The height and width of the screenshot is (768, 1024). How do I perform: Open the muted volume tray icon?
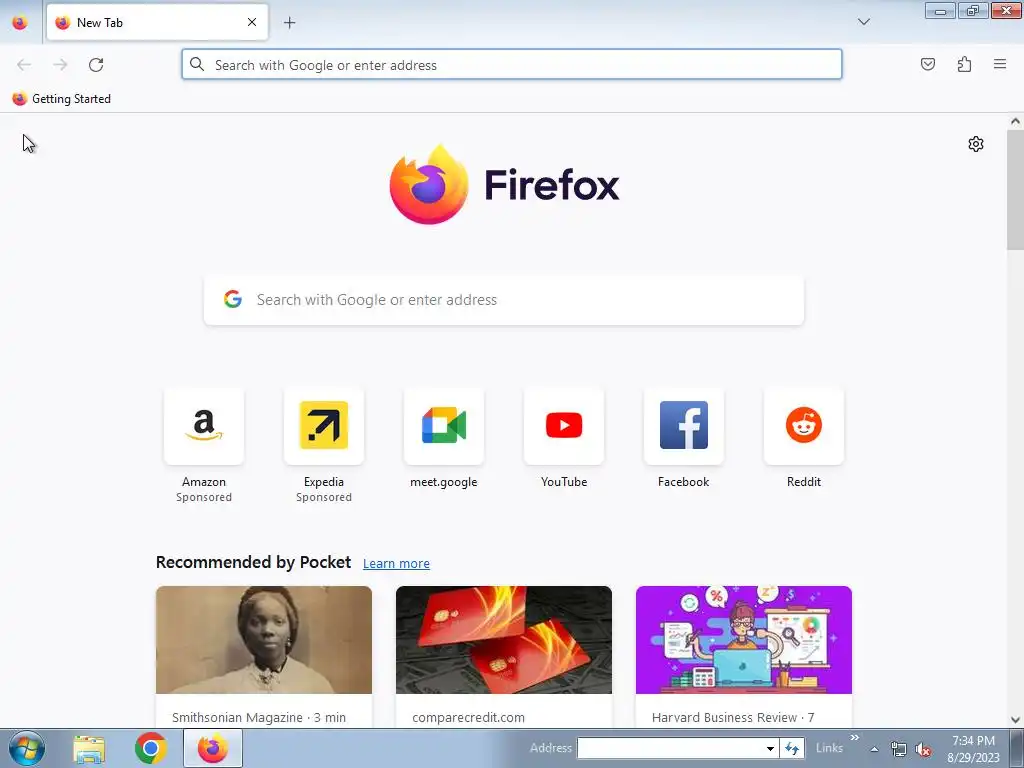coord(923,749)
